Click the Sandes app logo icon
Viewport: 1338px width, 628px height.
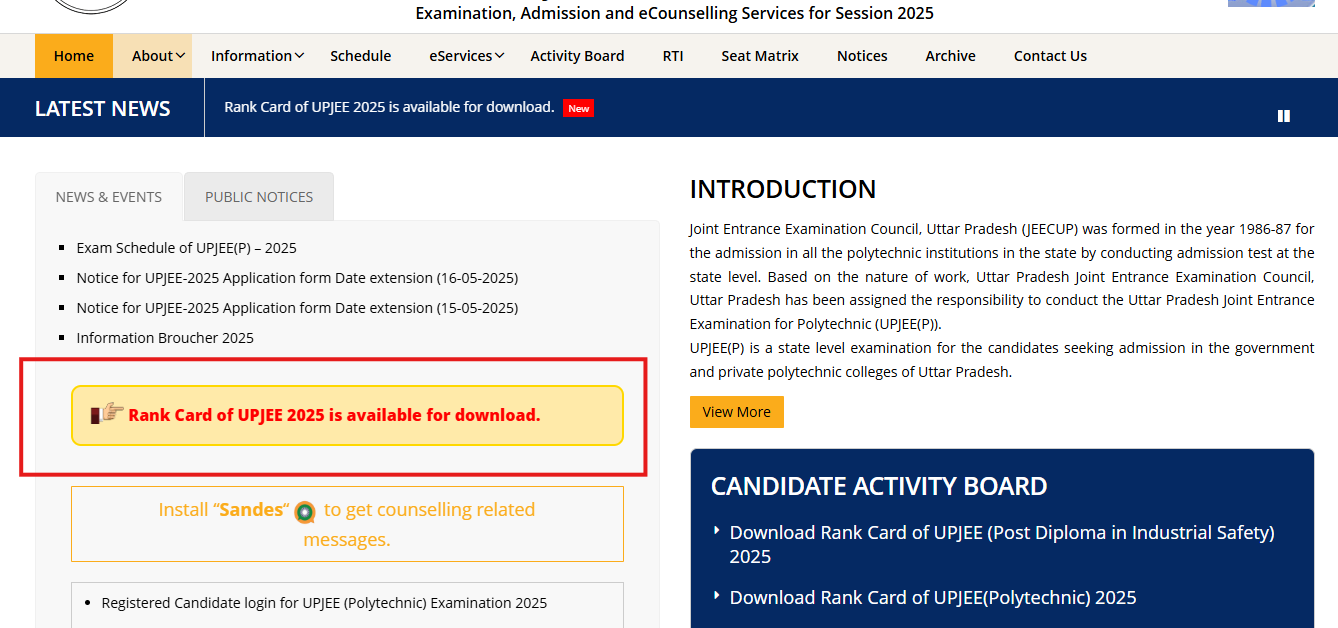pyautogui.click(x=305, y=512)
